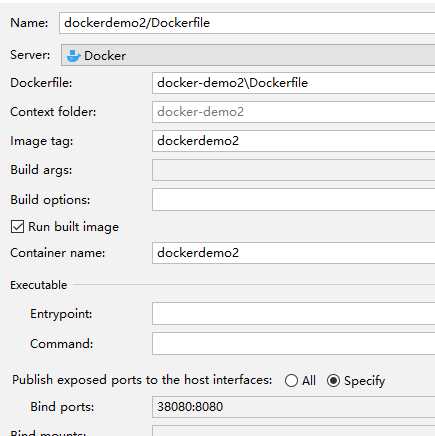Click the Publish exposed ports label text
This screenshot has width=435, height=436.
(x=142, y=380)
